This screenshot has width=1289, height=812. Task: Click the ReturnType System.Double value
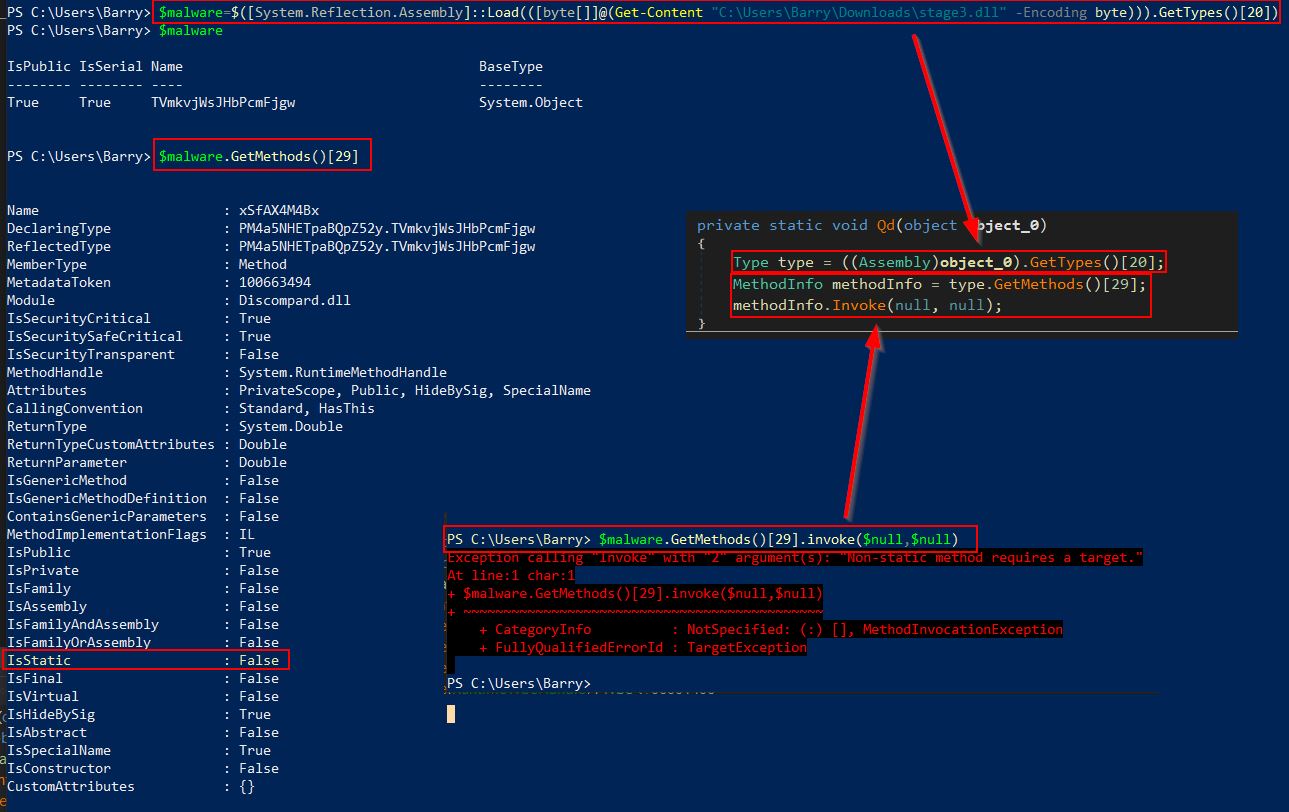point(290,426)
